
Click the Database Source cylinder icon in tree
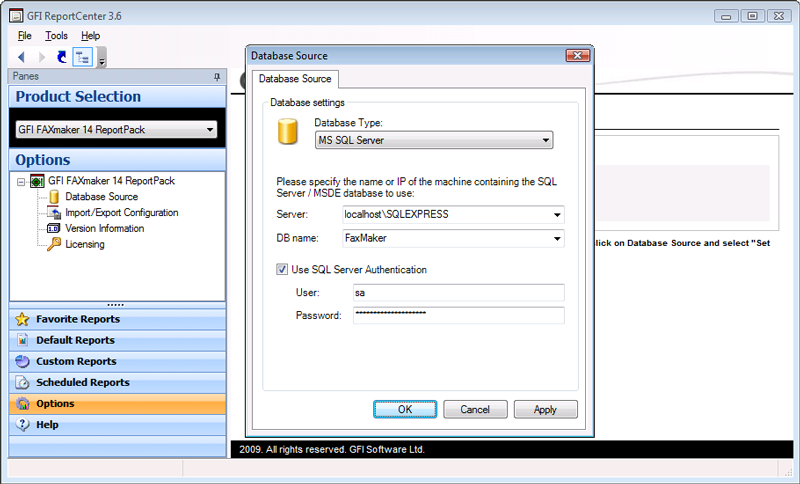(54, 197)
